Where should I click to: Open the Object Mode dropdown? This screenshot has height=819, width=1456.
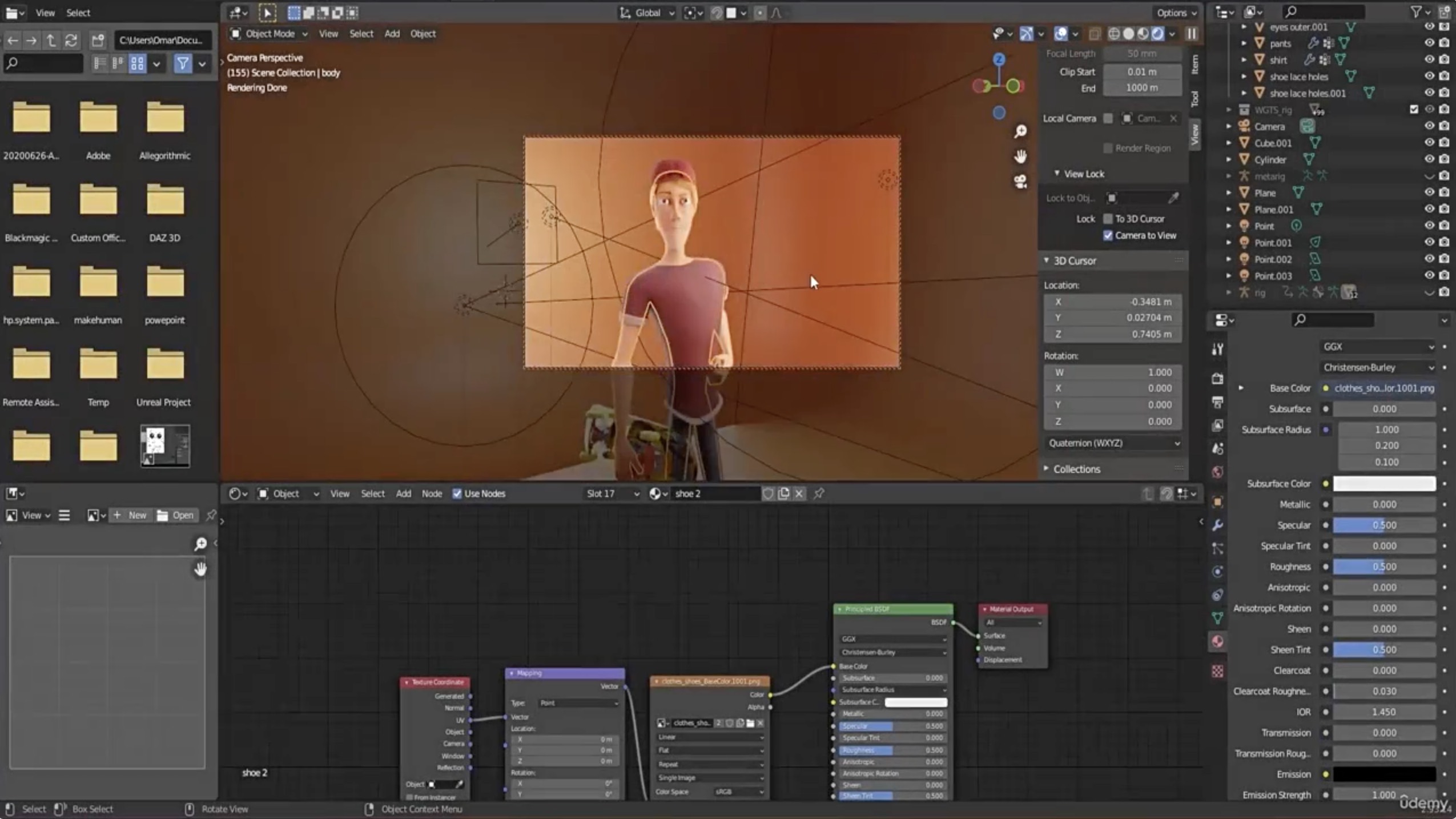coord(270,34)
